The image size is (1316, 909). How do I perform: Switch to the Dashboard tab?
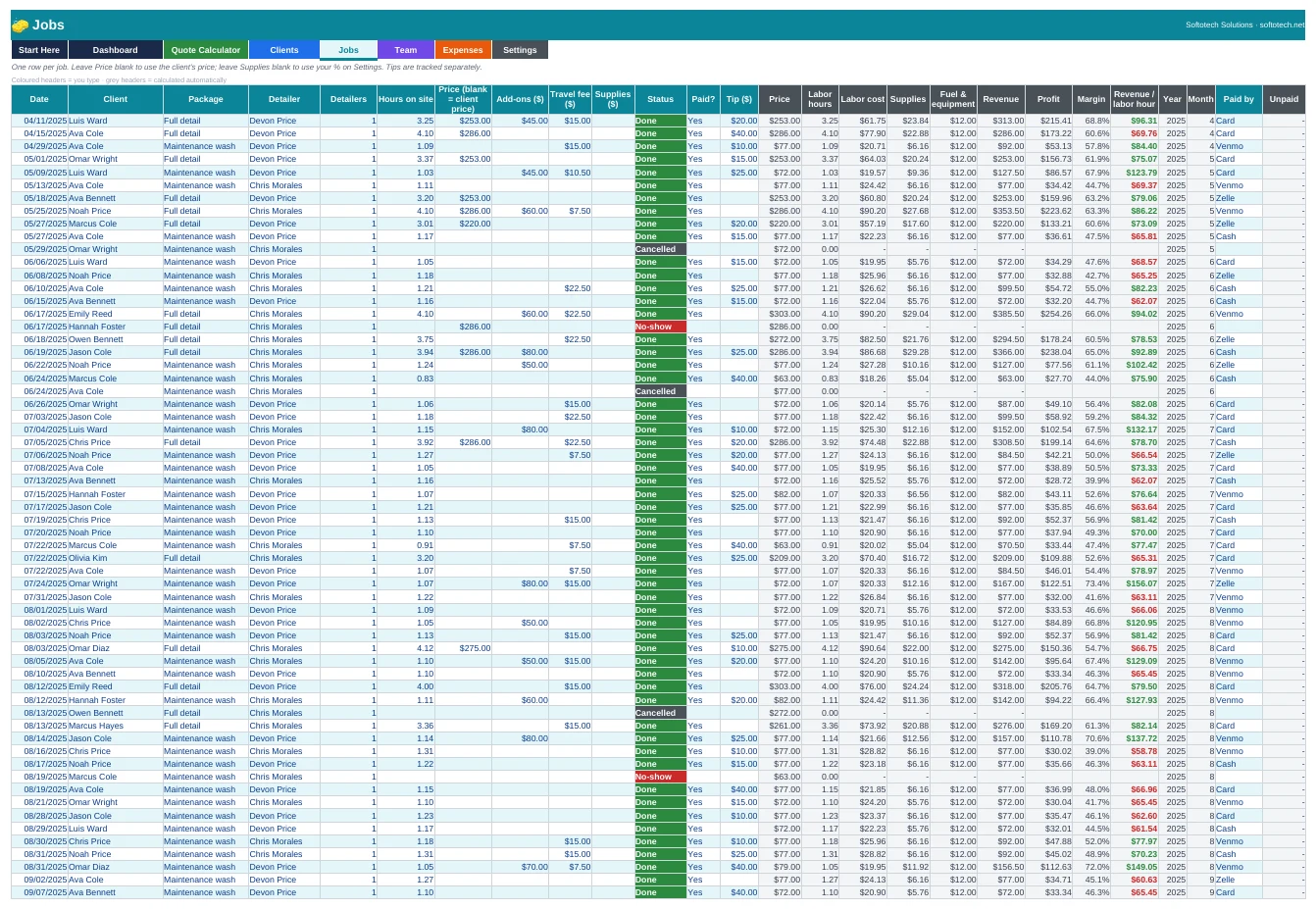[x=116, y=50]
